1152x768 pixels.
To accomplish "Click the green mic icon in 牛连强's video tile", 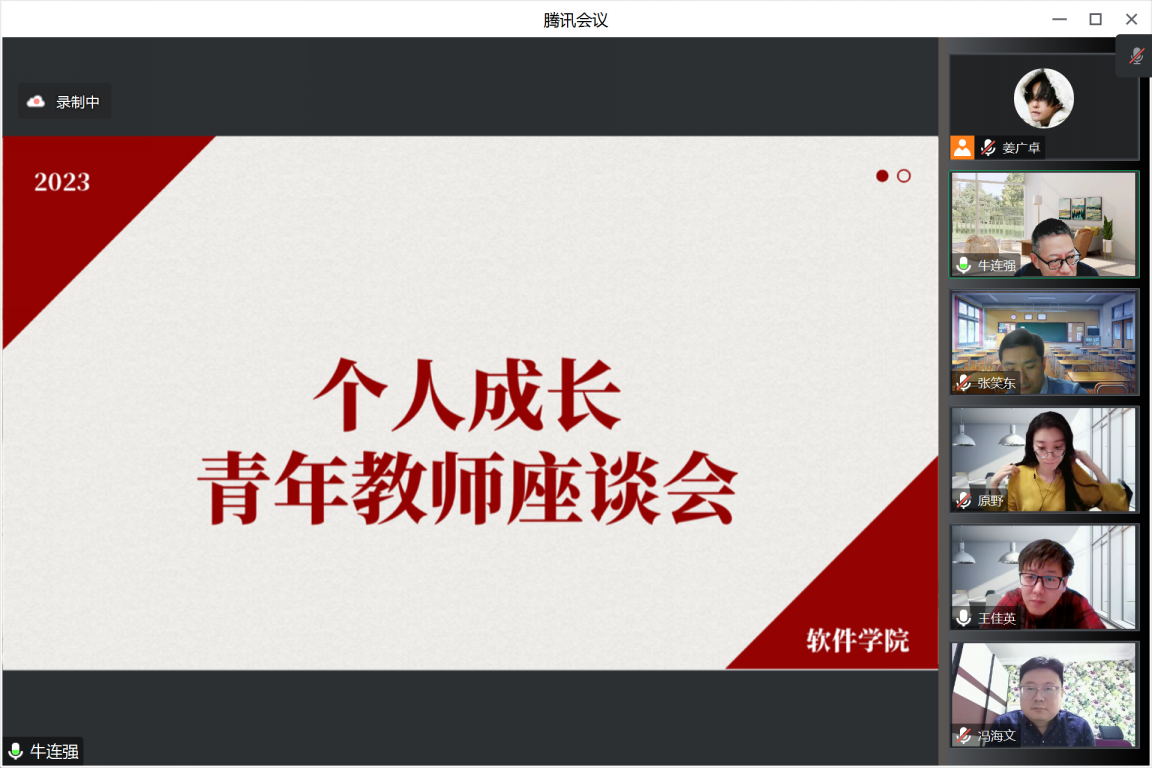I will [964, 265].
